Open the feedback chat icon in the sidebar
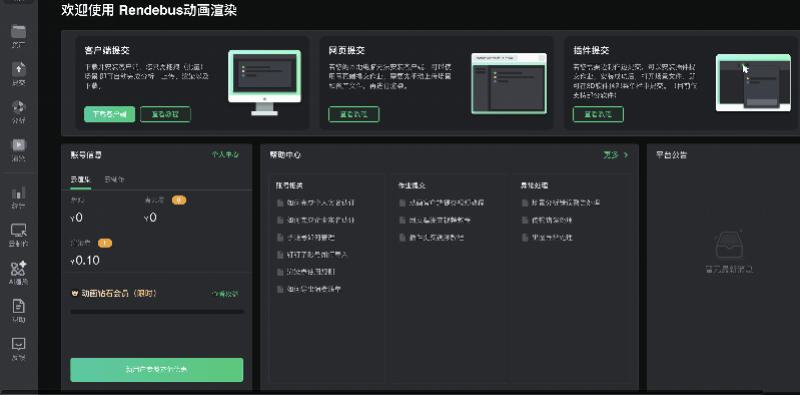800x395 pixels. [x=18, y=344]
